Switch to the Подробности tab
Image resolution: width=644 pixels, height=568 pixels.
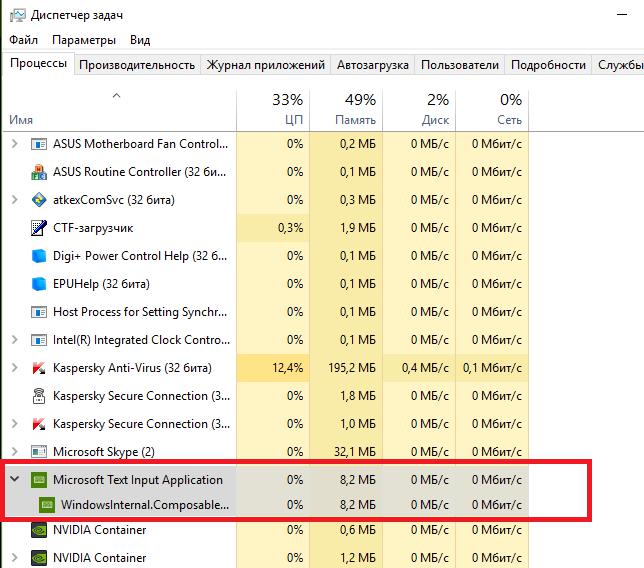[548, 65]
